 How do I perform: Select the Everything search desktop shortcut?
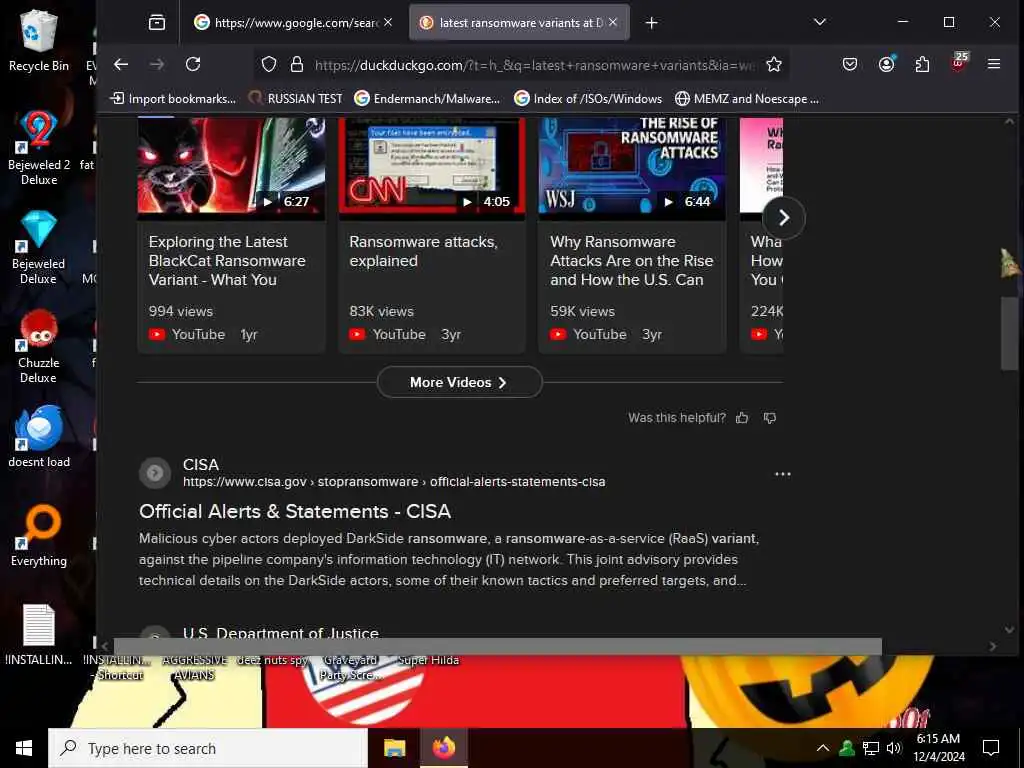coord(39,536)
